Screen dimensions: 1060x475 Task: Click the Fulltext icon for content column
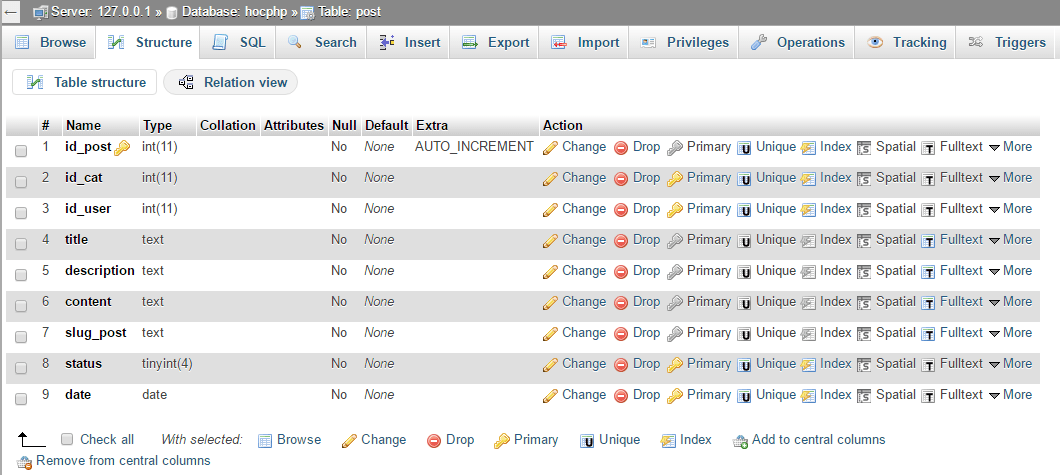pyautogui.click(x=928, y=303)
